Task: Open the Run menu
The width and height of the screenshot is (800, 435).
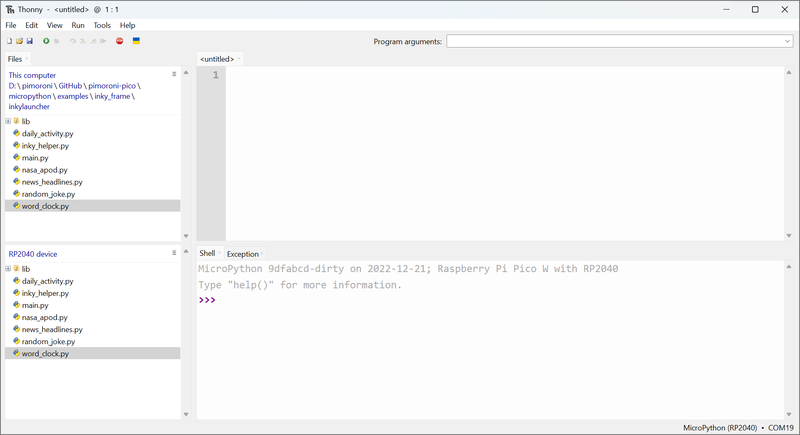Action: pyautogui.click(x=78, y=25)
